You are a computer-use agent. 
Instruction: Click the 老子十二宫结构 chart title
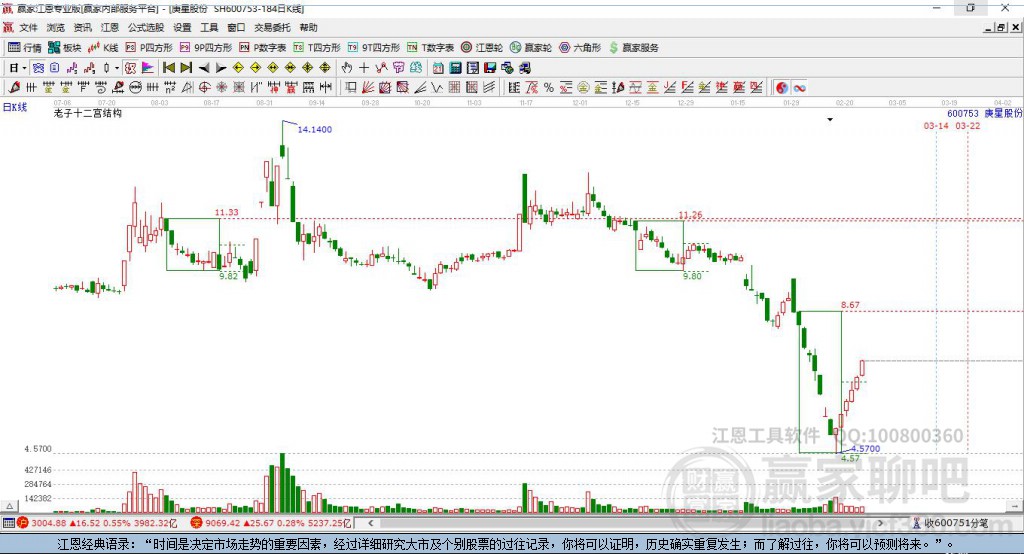tap(88, 113)
